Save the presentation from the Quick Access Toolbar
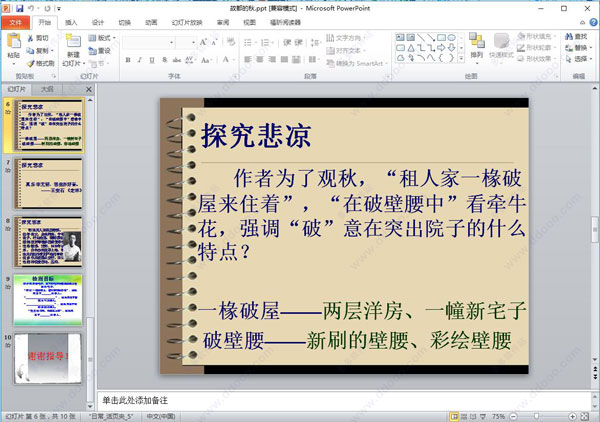The width and height of the screenshot is (600, 422). tap(20, 8)
